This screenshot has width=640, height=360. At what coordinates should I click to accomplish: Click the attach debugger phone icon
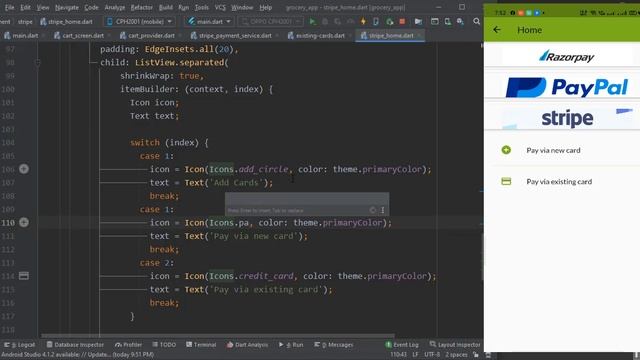(376, 21)
